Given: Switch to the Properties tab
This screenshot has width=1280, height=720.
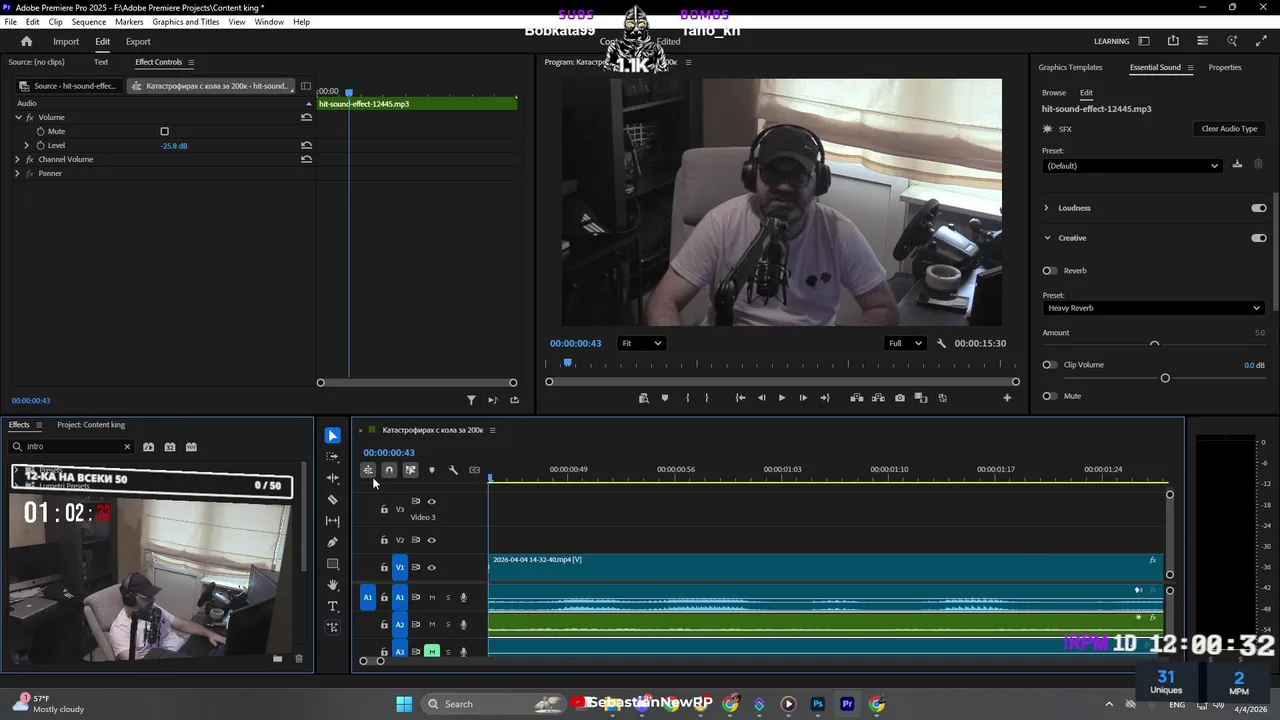Looking at the screenshot, I should [x=1225, y=67].
